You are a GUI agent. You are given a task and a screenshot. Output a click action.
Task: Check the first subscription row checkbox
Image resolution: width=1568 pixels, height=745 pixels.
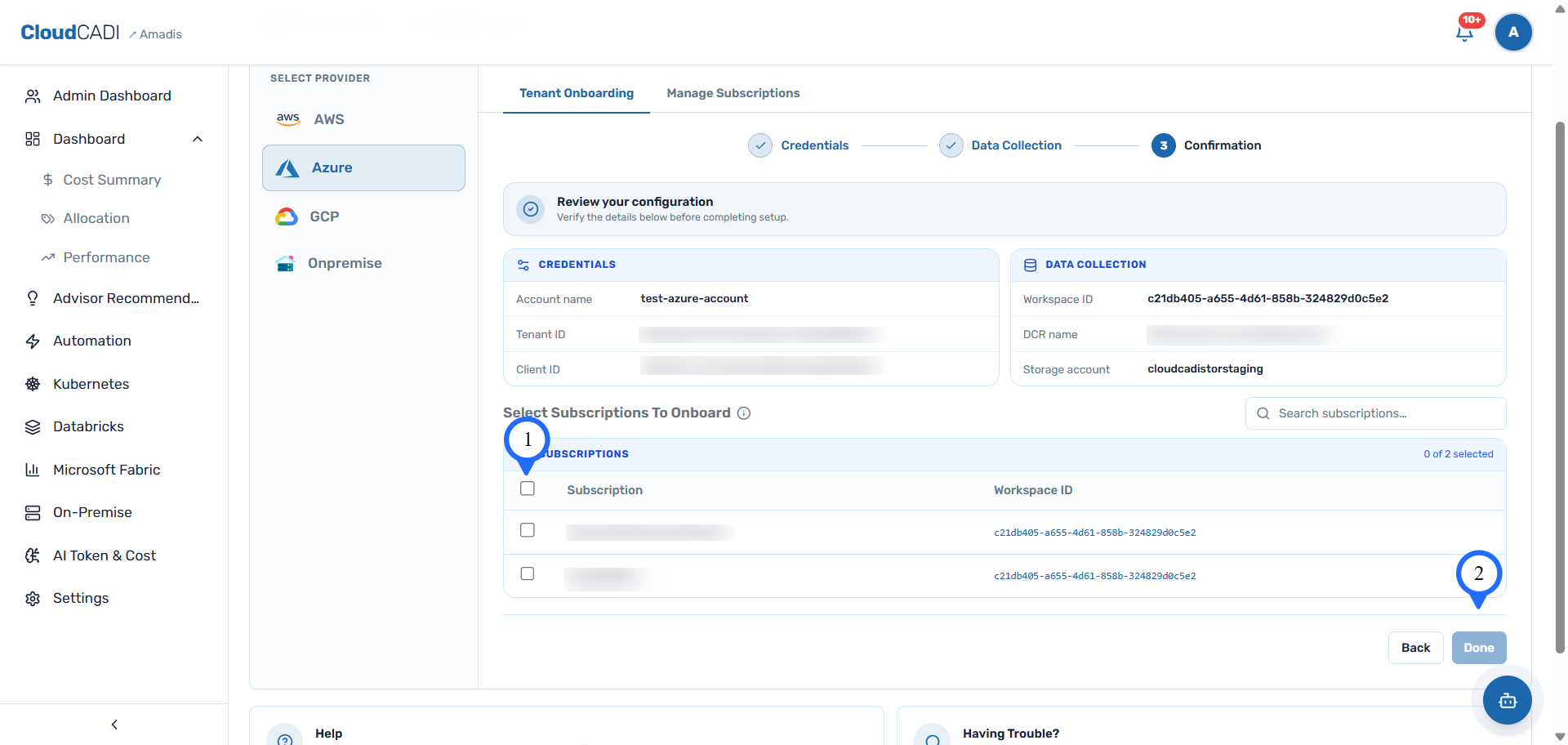(x=528, y=530)
